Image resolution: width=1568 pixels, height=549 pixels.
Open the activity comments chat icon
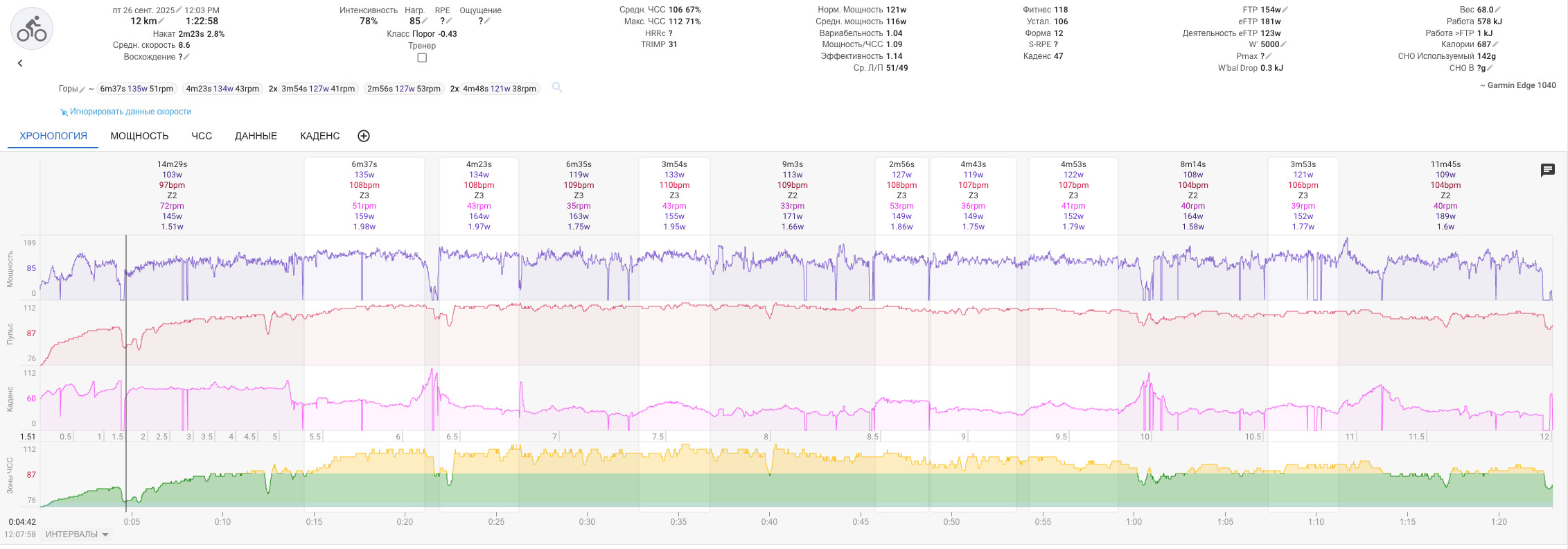tap(1547, 171)
